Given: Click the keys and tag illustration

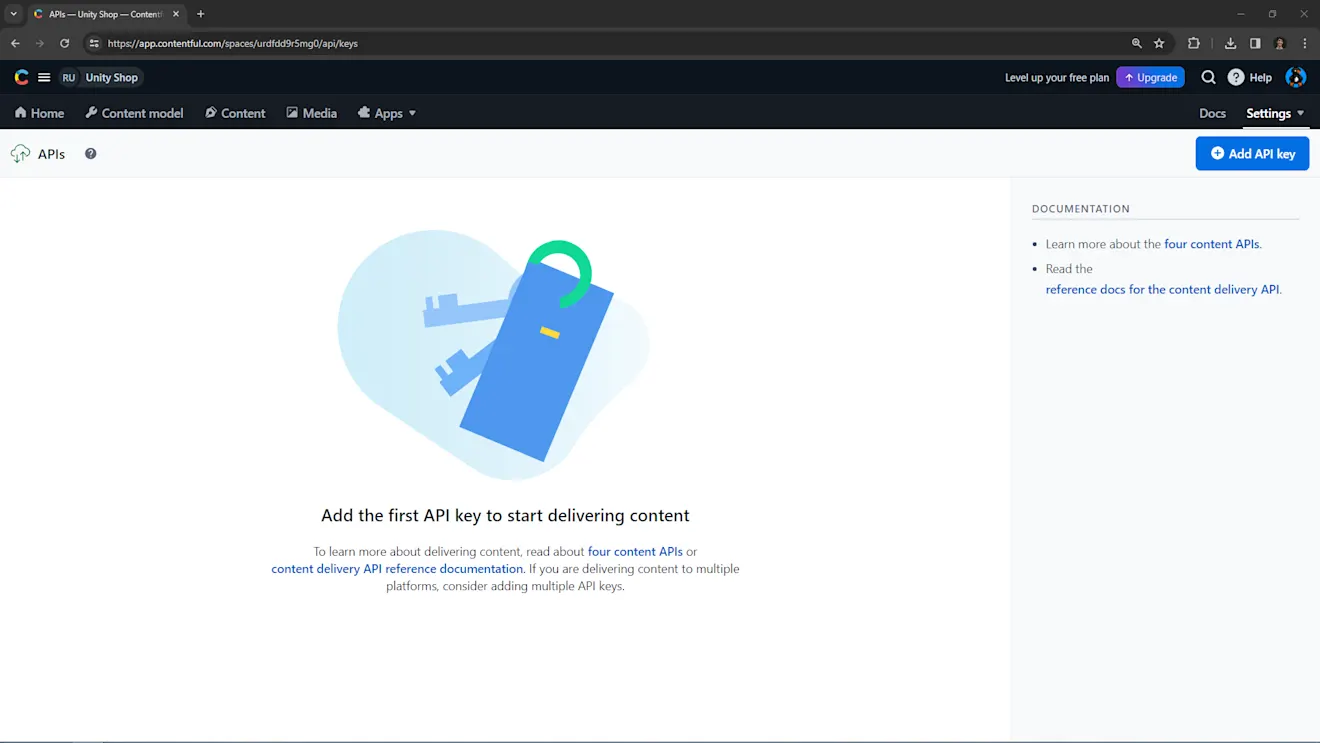Looking at the screenshot, I should 494,355.
